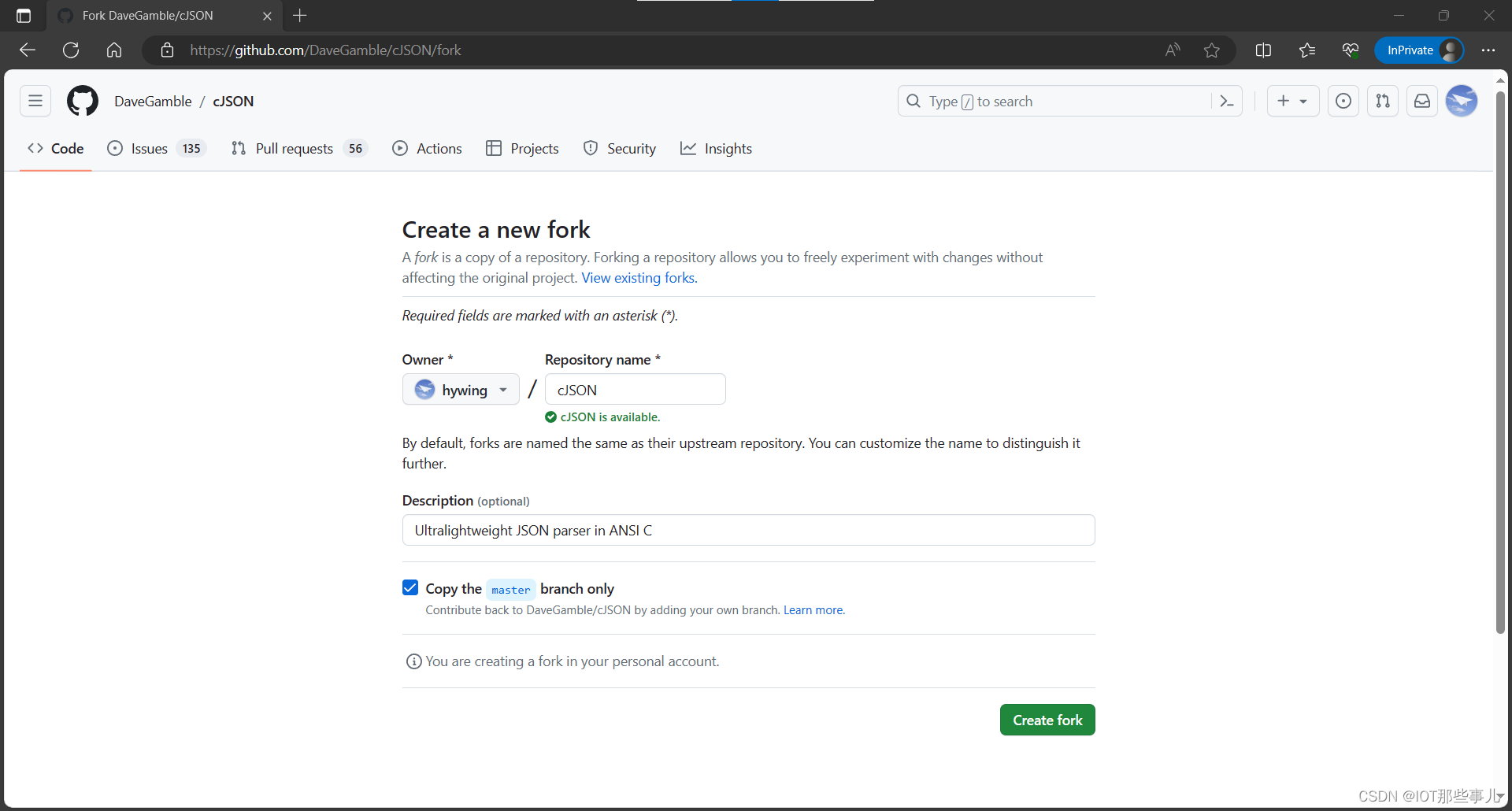This screenshot has width=1512, height=811.
Task: Click the page vertical scrollbar
Action: [1500, 362]
